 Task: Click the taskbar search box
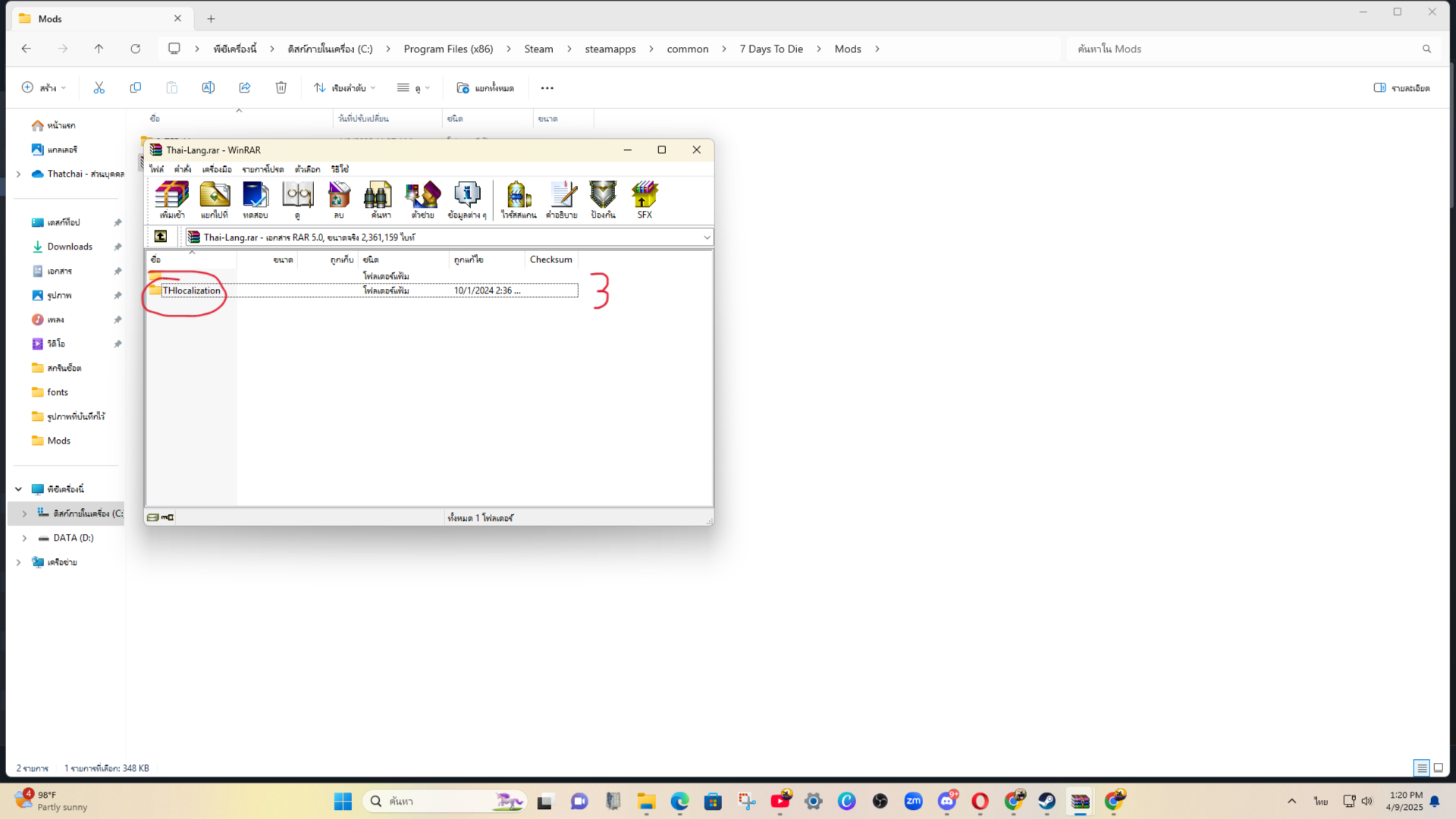pyautogui.click(x=445, y=801)
